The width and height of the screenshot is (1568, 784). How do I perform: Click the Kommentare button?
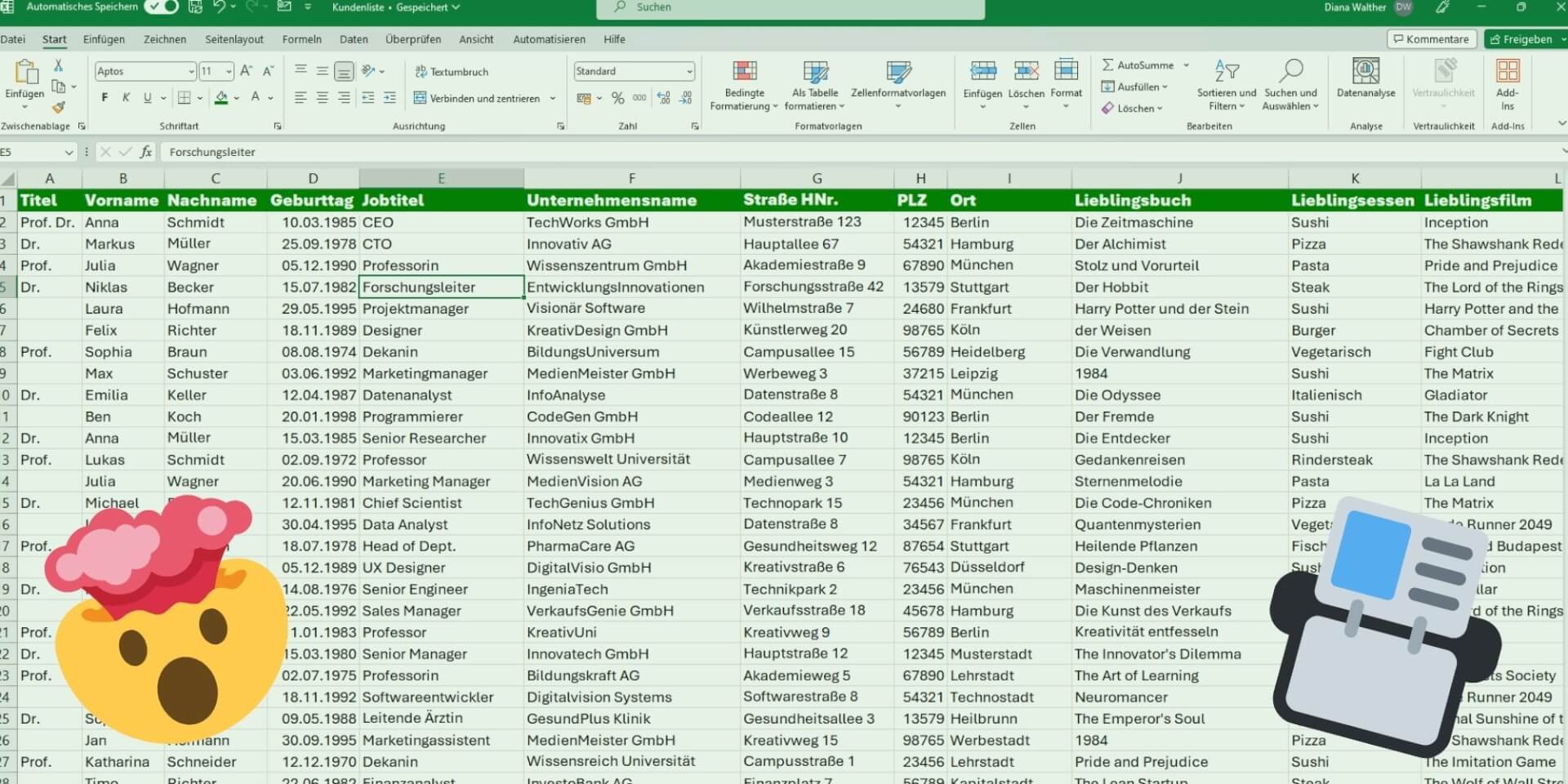coord(1431,39)
